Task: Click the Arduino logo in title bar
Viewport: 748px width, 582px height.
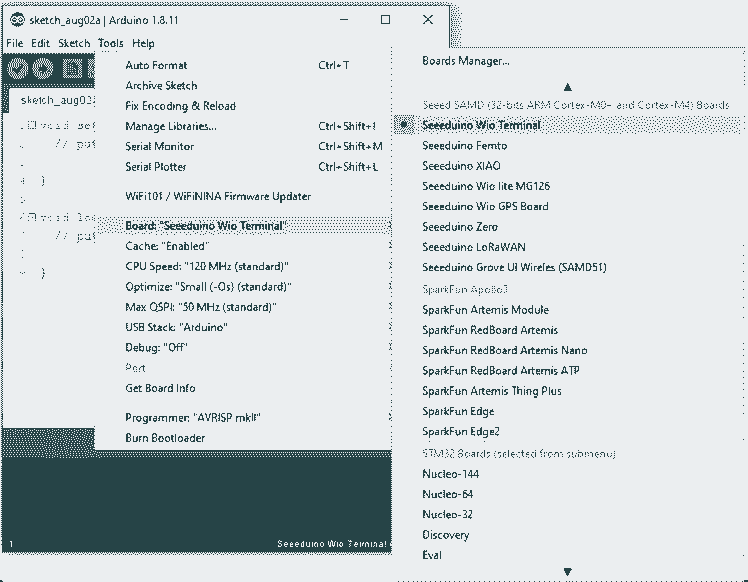Action: coord(17,20)
